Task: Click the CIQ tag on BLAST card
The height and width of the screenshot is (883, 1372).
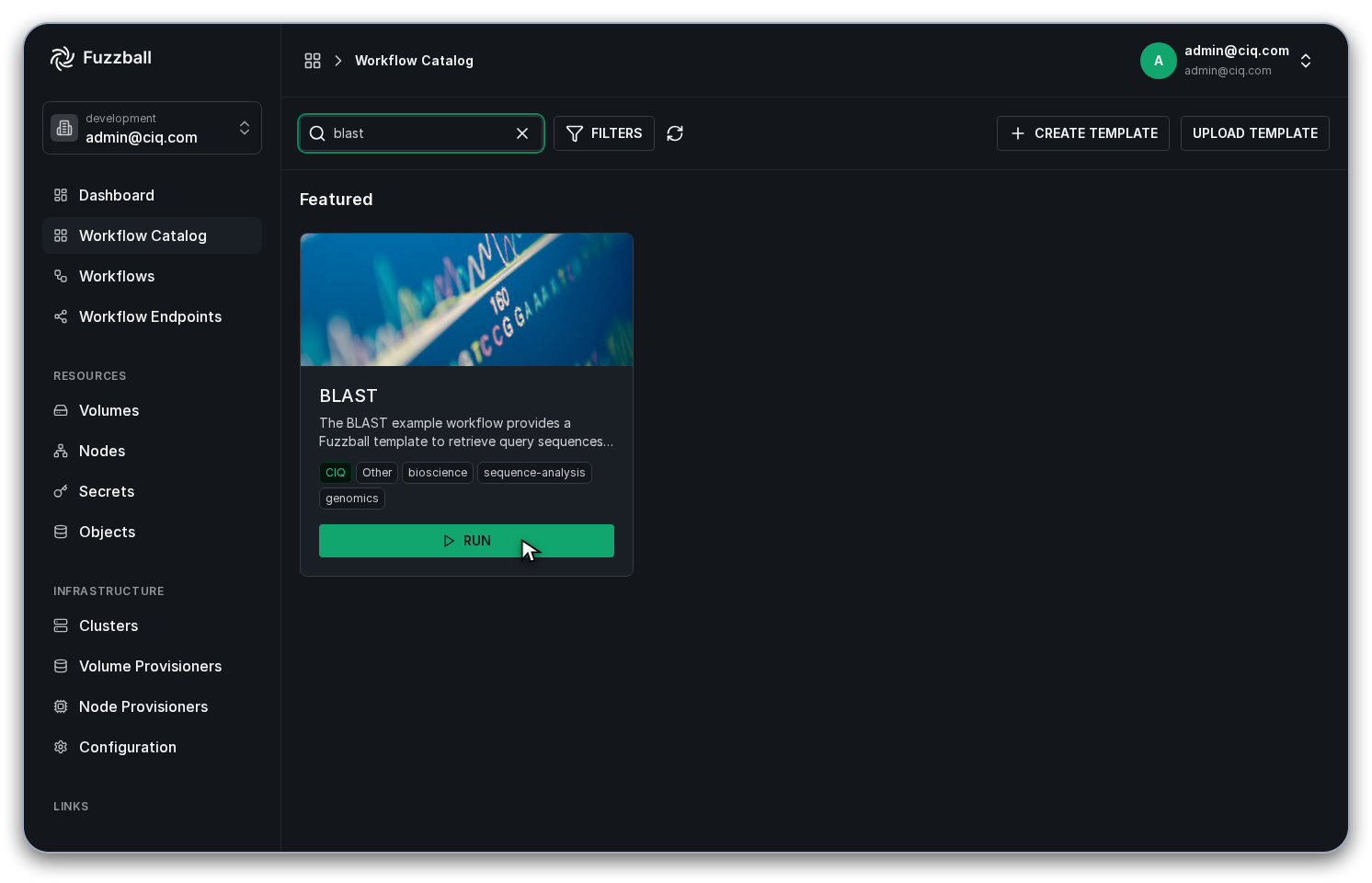Action: 336,473
